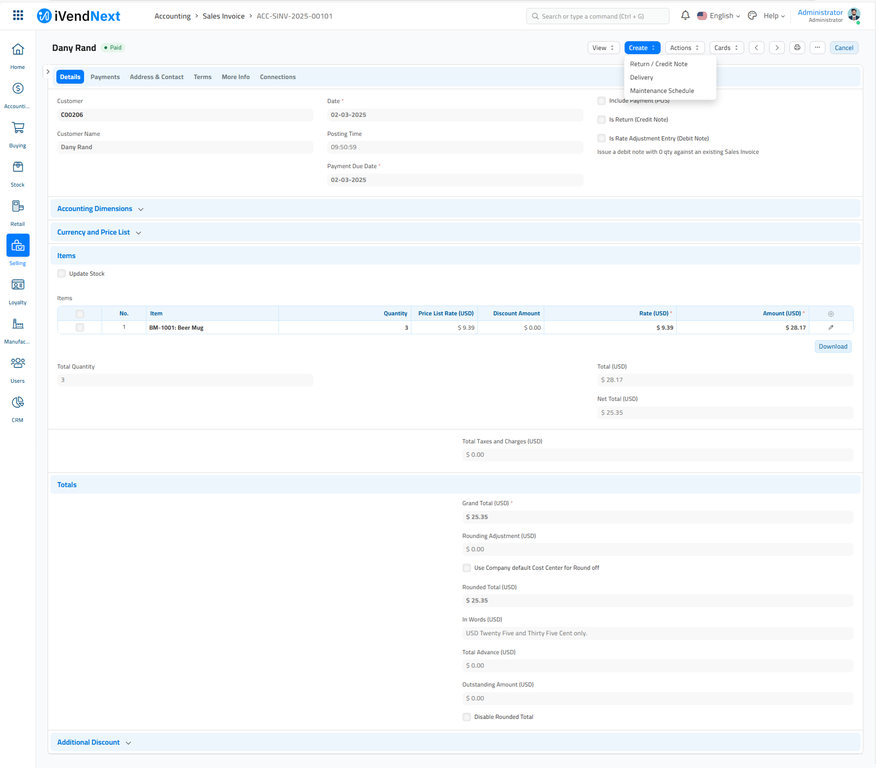Enable the Update Stock checkbox
Image resolution: width=876 pixels, height=768 pixels.
point(62,274)
